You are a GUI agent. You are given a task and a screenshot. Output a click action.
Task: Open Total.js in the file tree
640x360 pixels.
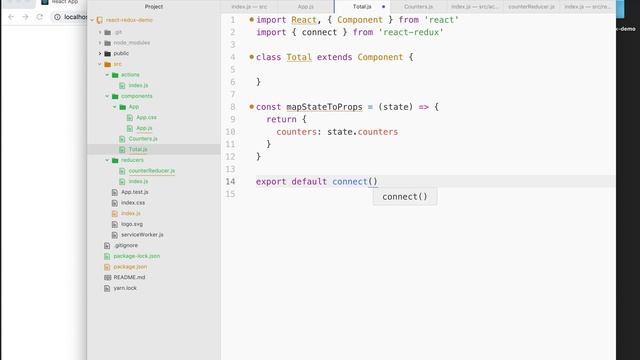pyautogui.click(x=138, y=149)
